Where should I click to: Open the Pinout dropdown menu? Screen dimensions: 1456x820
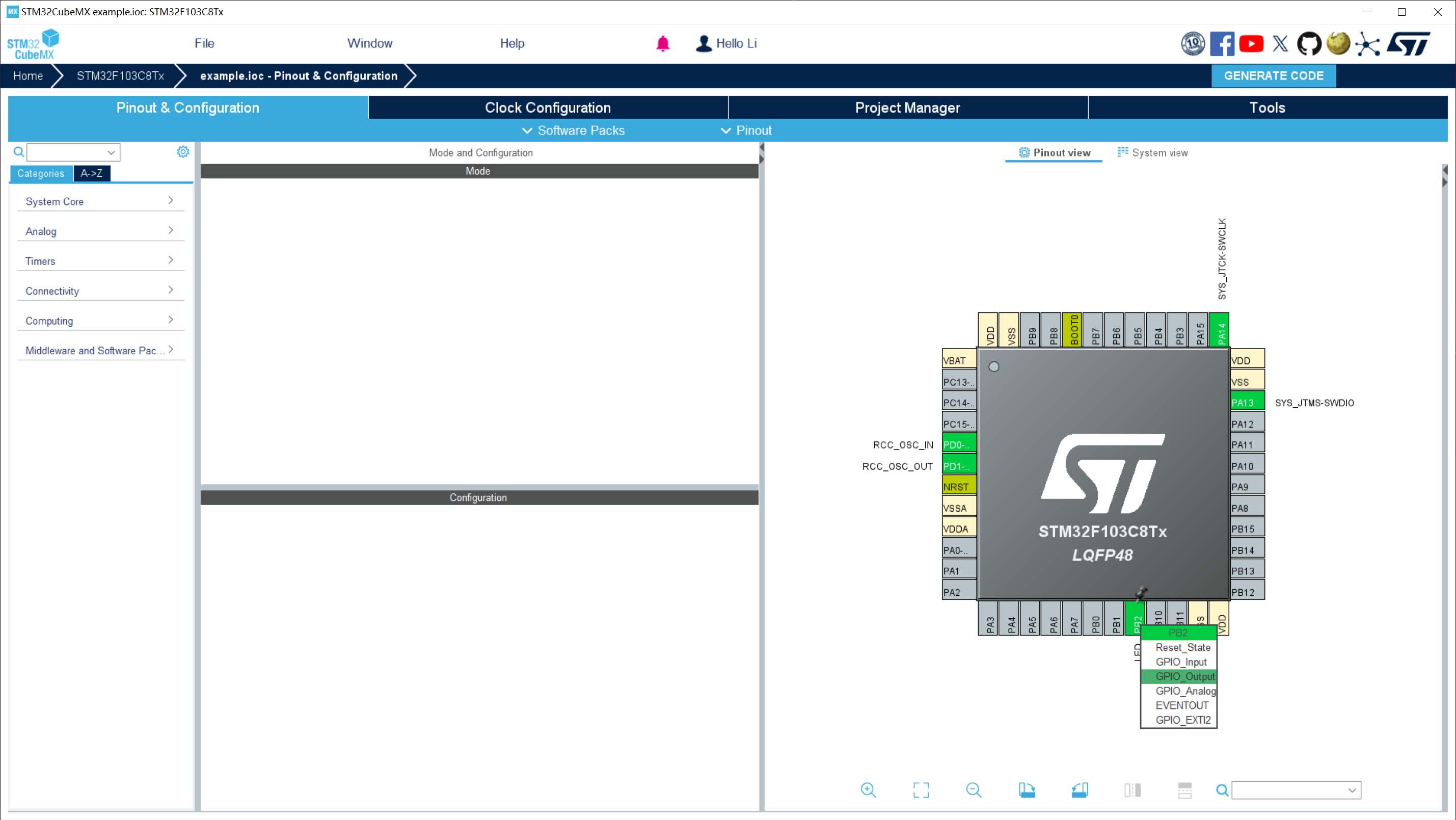click(x=746, y=130)
